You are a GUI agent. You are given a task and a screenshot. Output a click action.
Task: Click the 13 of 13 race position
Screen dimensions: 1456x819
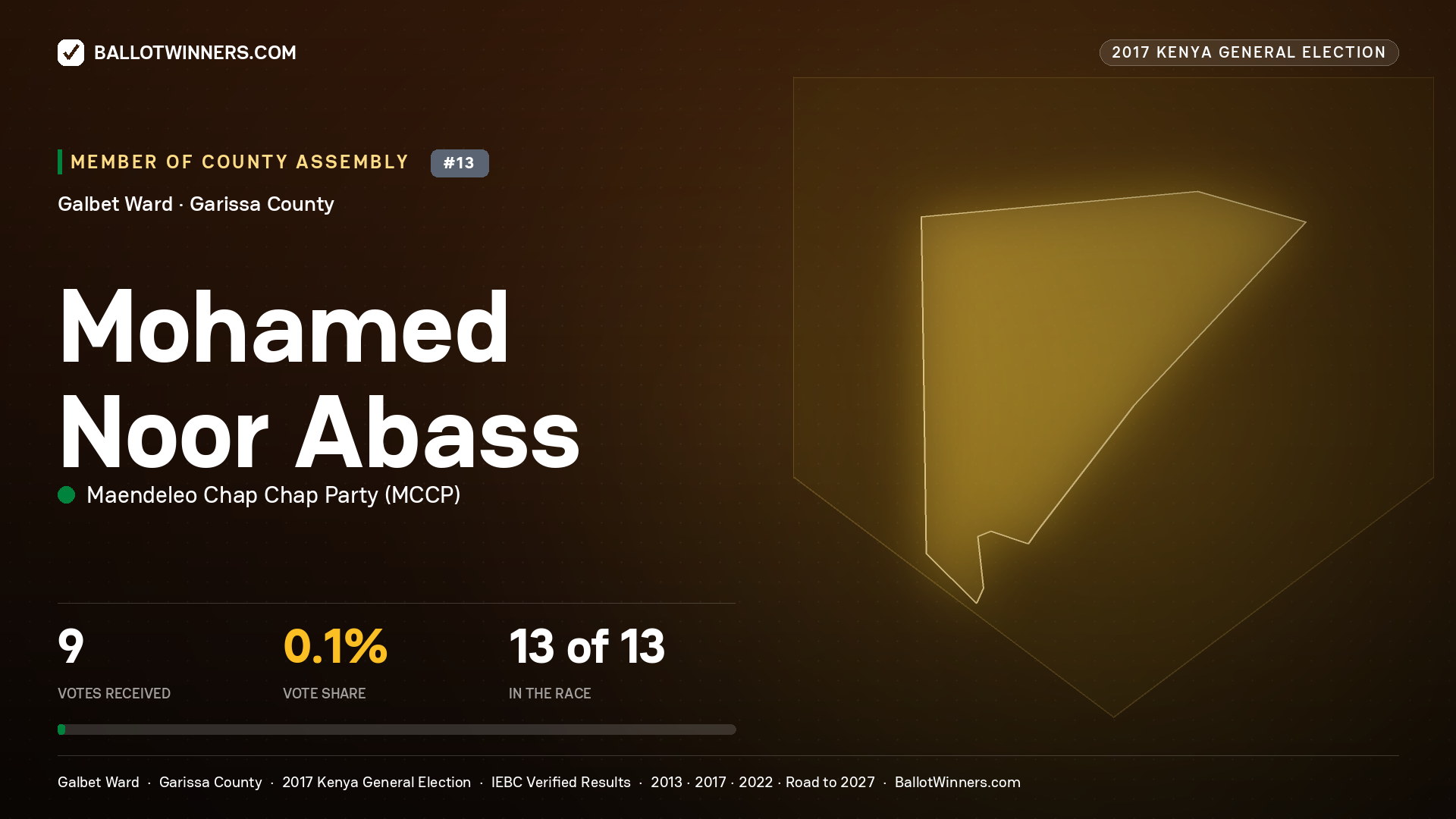click(x=587, y=647)
